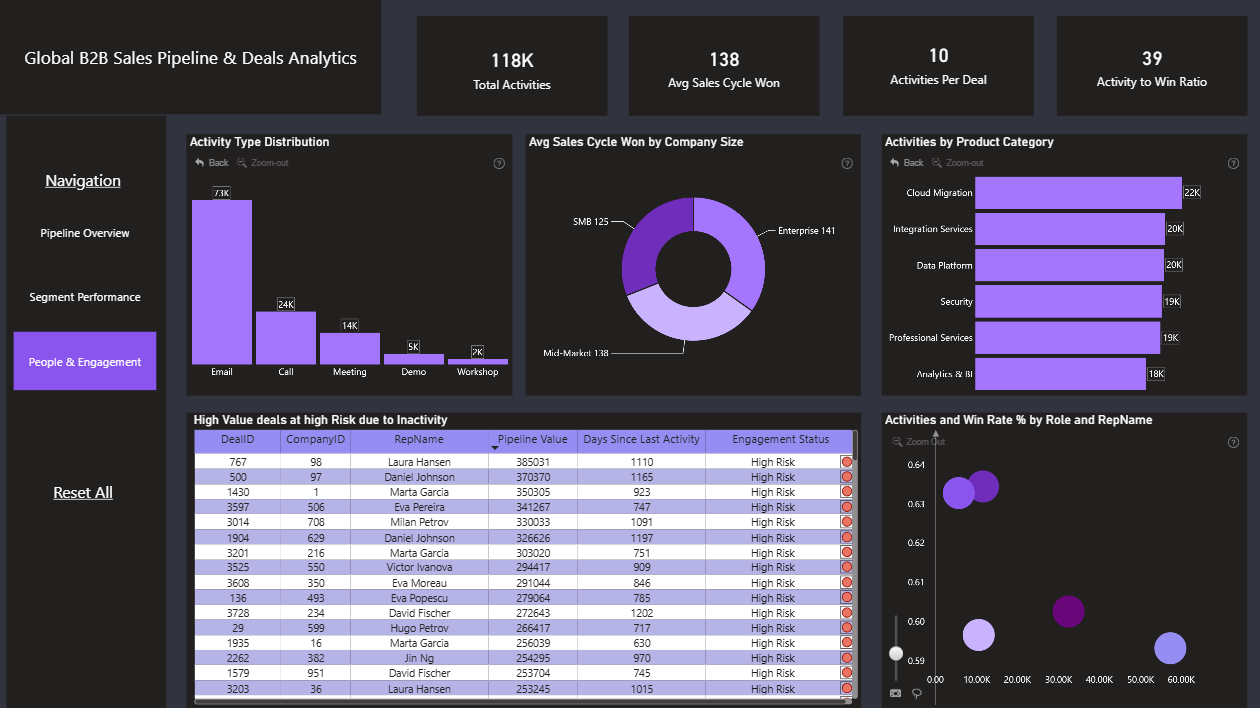1260x708 pixels.
Task: Select the lasso selection tool in scatter chart
Action: [916, 692]
